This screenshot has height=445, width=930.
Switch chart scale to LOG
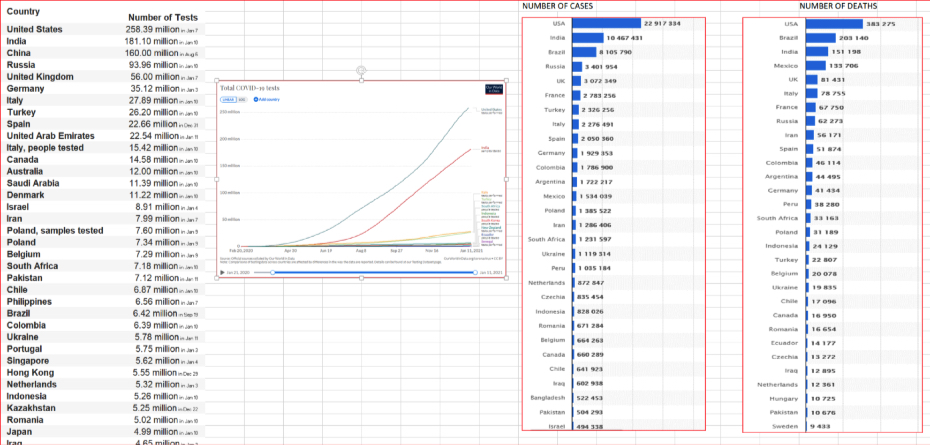[242, 100]
